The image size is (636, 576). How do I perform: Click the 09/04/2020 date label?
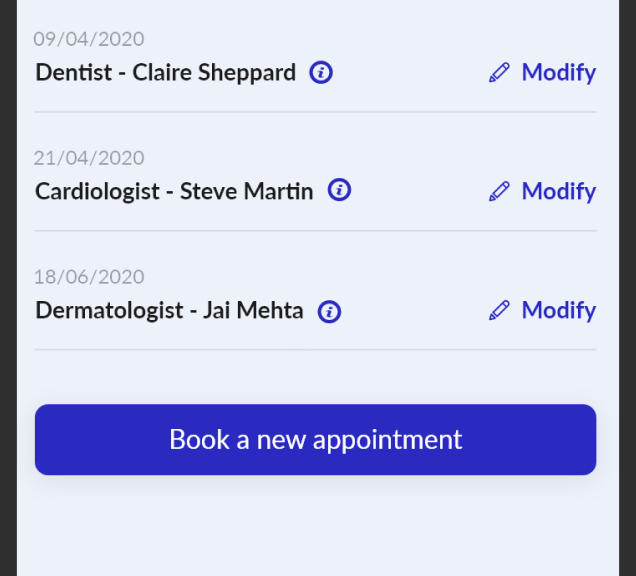[89, 39]
